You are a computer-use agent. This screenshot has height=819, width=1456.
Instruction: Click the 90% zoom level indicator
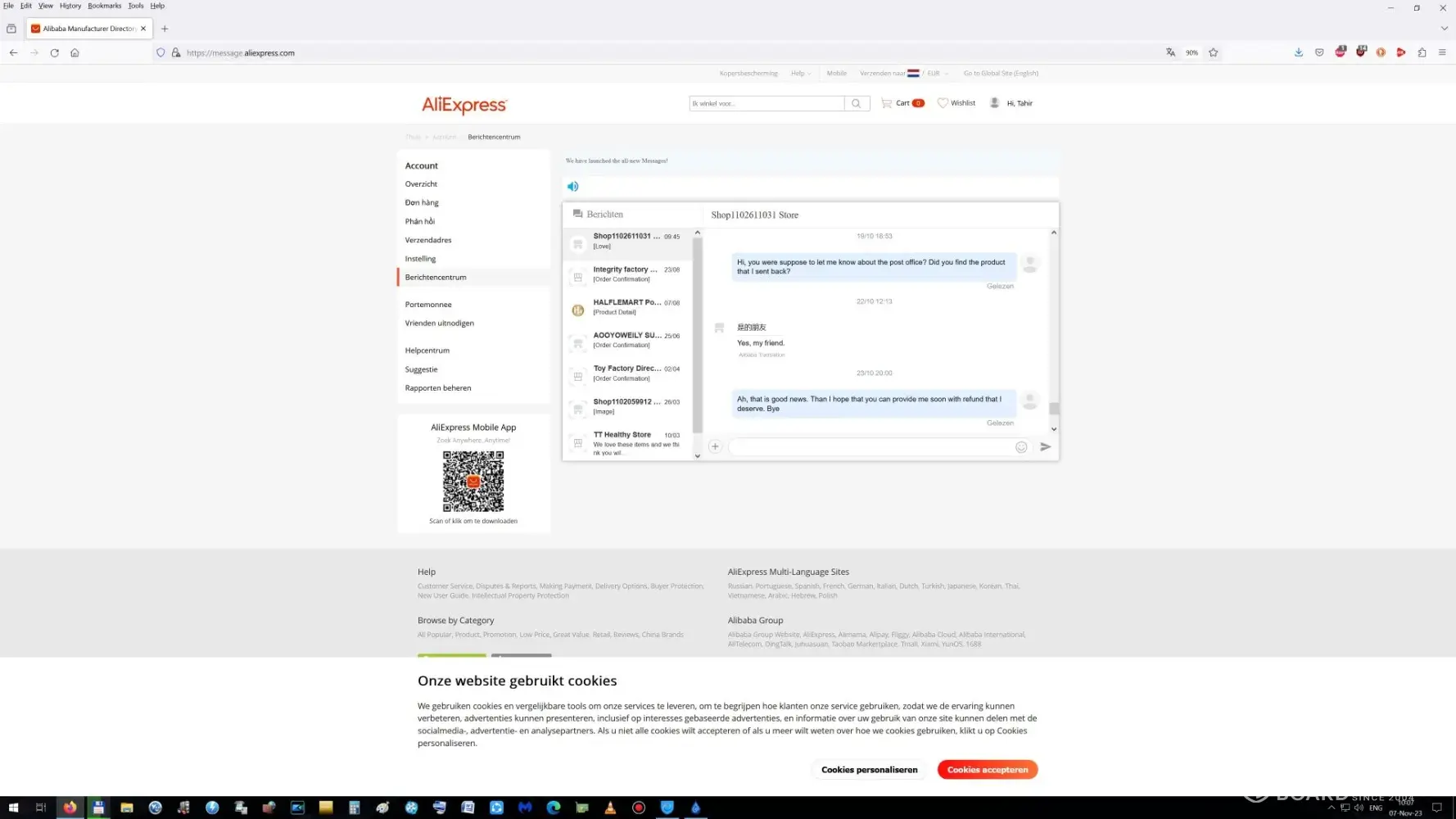pos(1191,52)
